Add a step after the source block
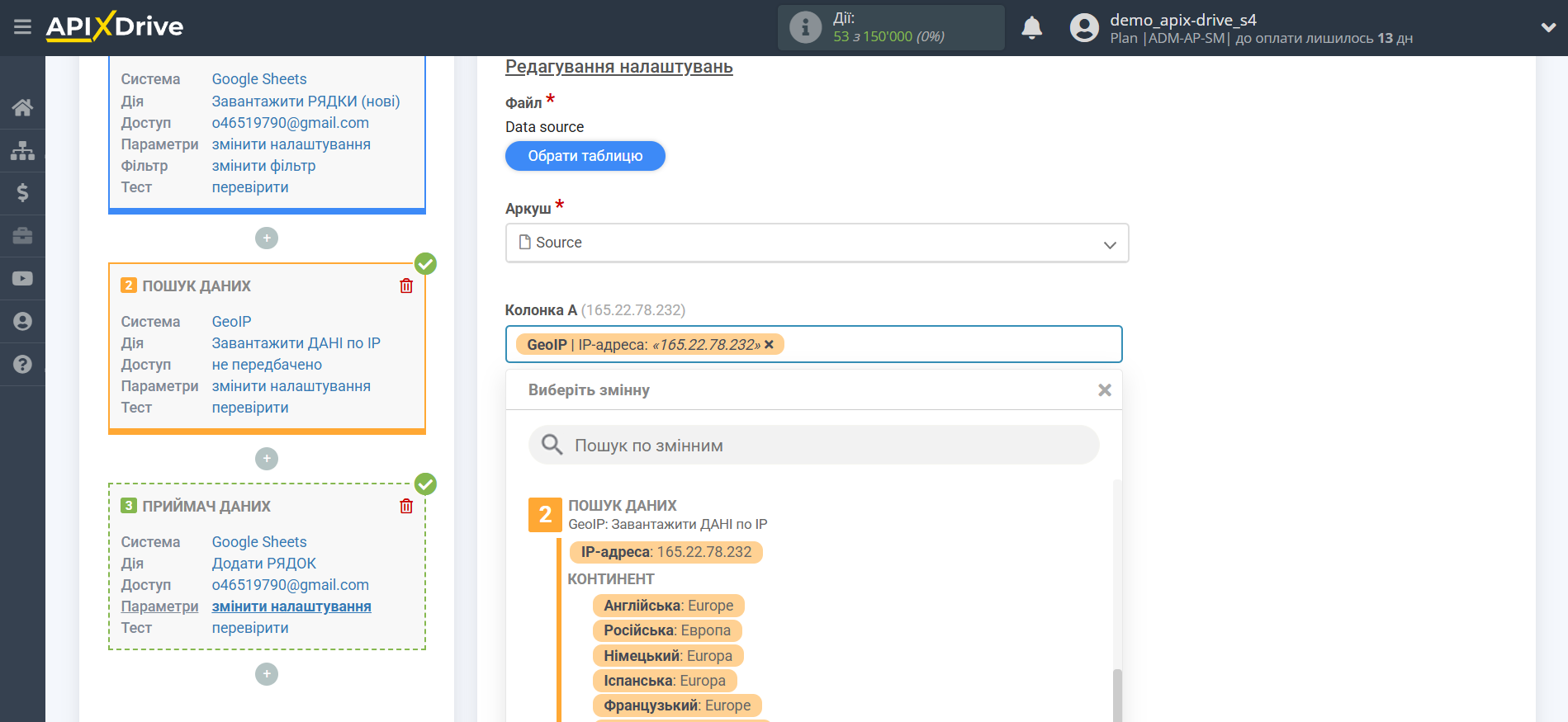This screenshot has width=1568, height=722. click(x=267, y=238)
